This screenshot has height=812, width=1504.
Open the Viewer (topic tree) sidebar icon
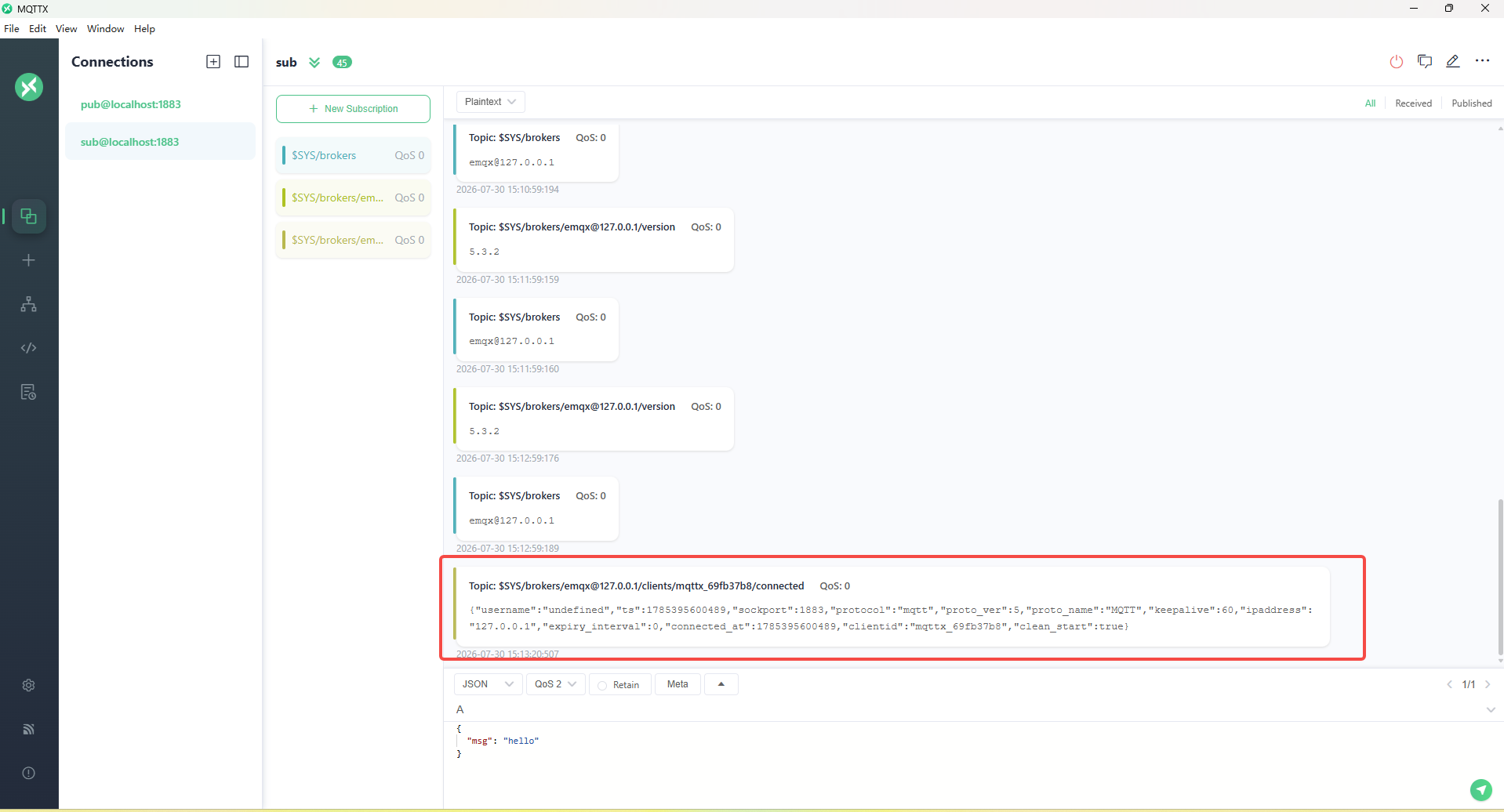[x=29, y=304]
